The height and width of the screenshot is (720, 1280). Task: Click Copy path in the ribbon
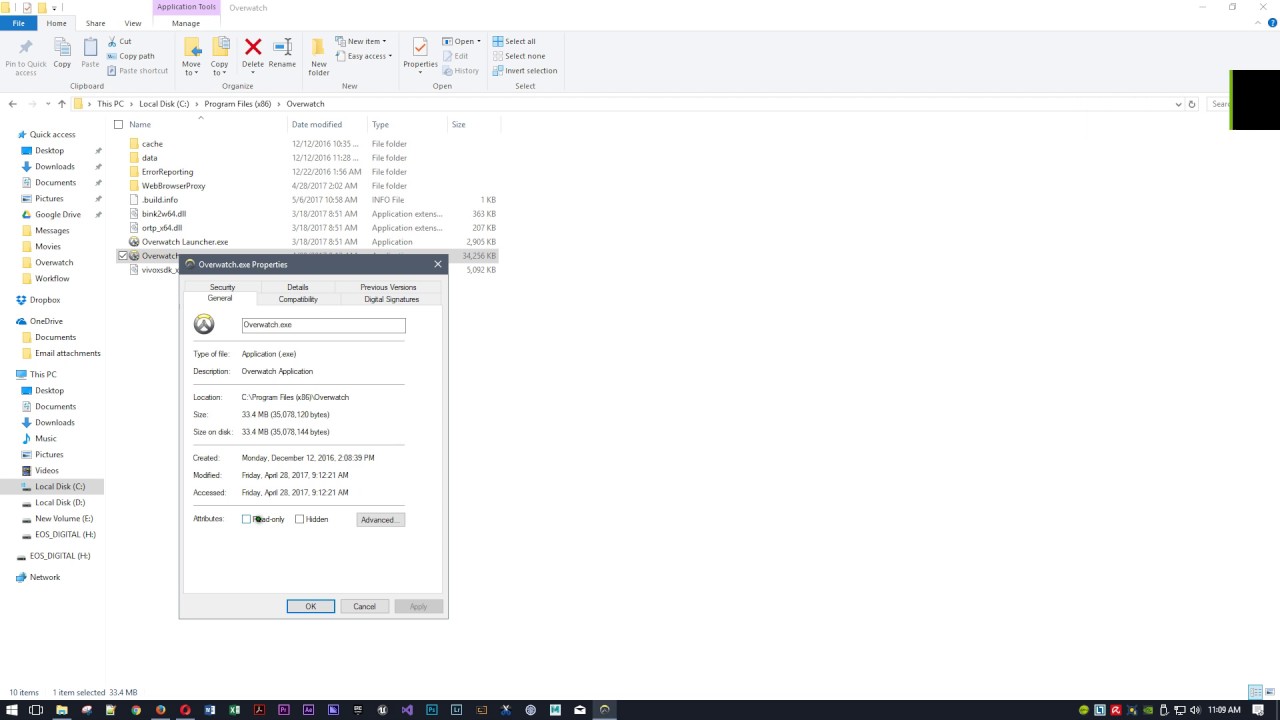tap(130, 56)
